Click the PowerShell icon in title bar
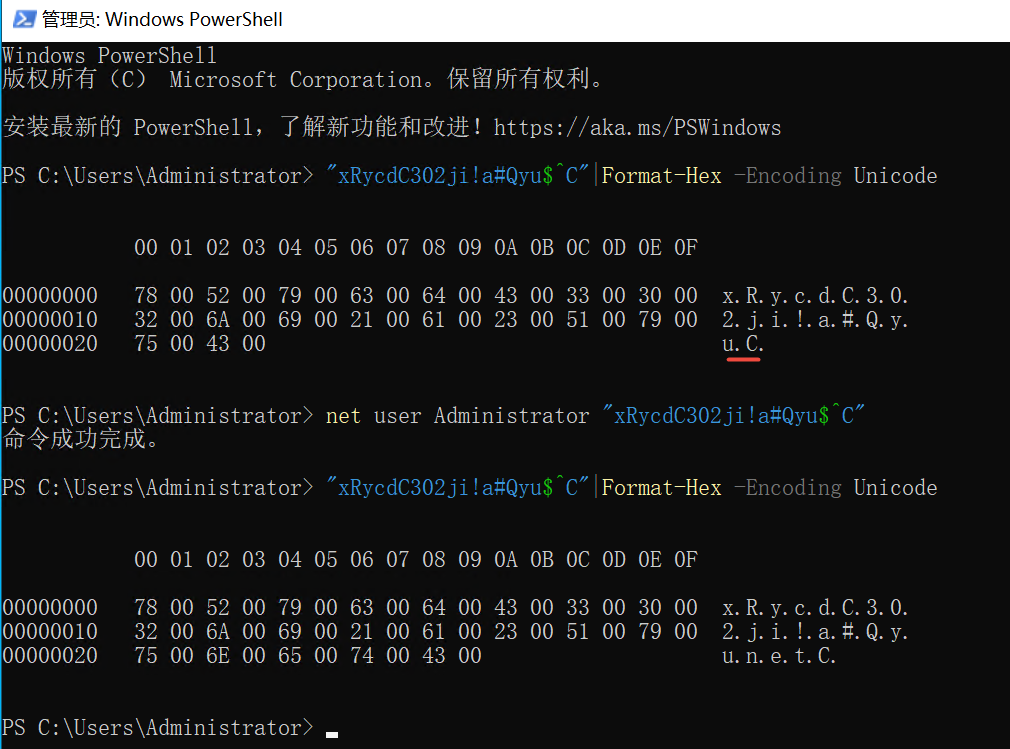This screenshot has width=1010, height=749. pos(24,19)
